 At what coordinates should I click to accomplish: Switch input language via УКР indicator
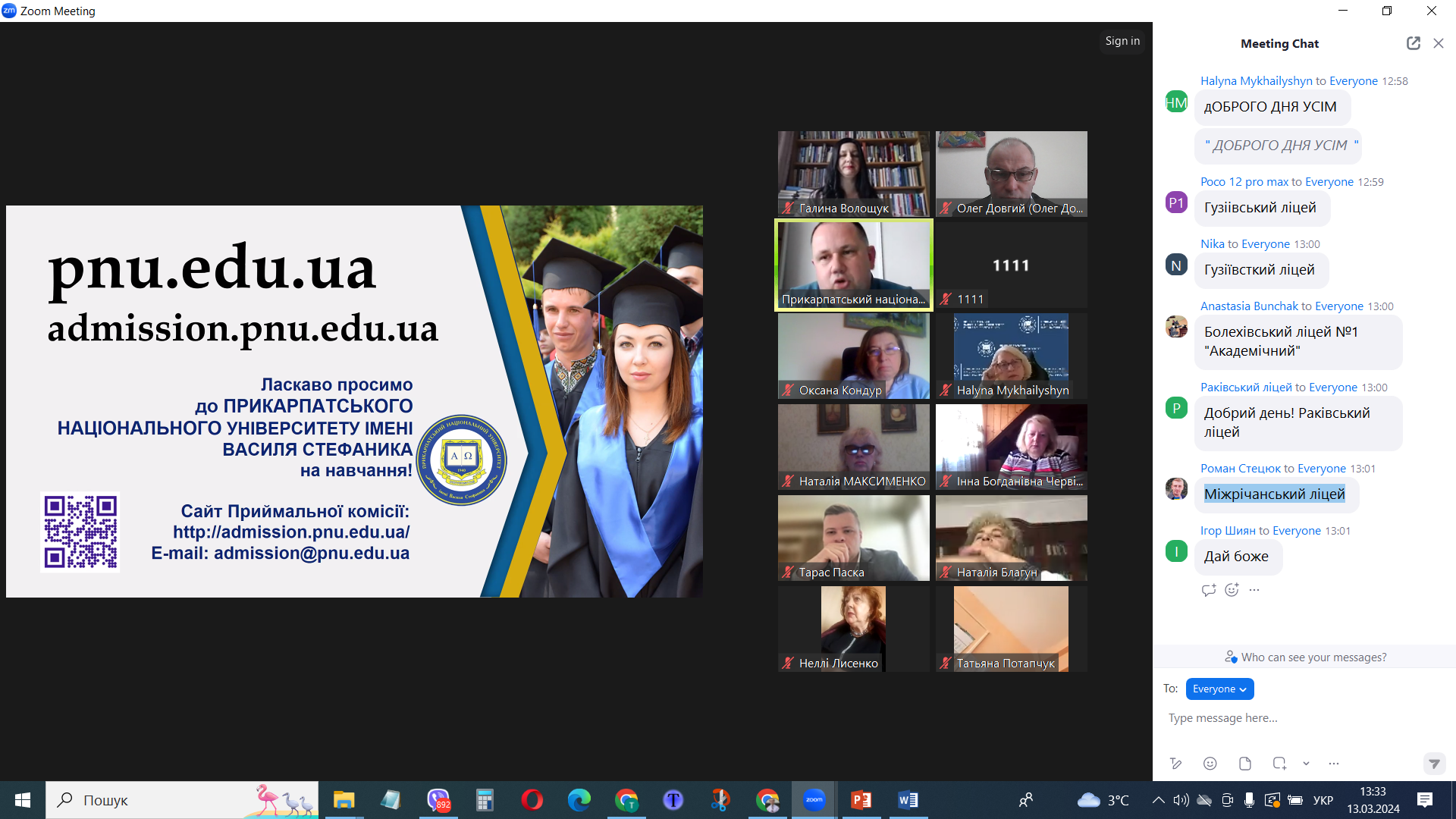(1323, 800)
